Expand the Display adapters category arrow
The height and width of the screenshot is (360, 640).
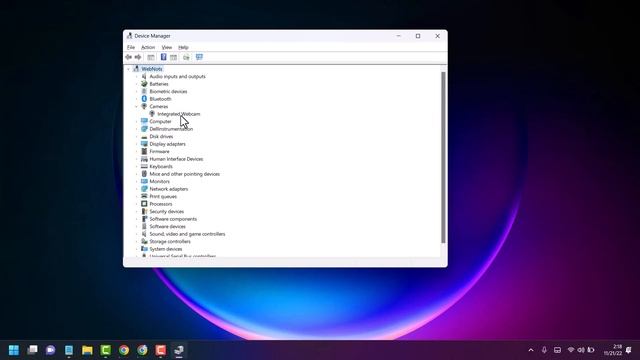[137, 144]
